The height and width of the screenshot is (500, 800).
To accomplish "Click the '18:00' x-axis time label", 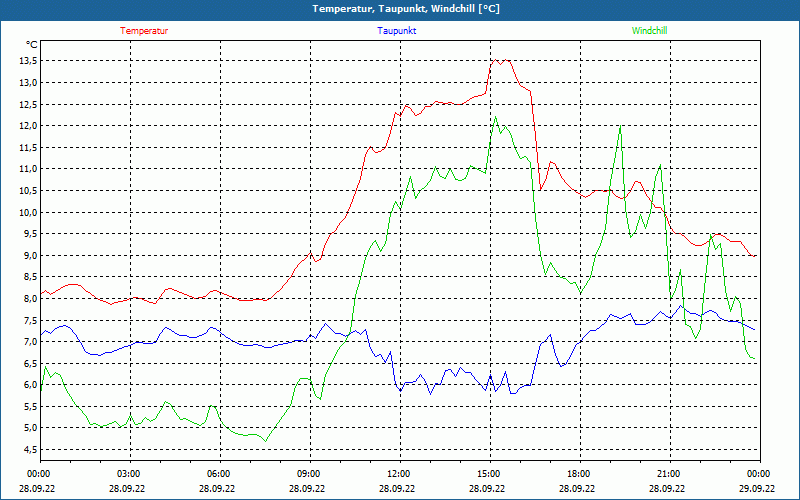I will tap(580, 473).
